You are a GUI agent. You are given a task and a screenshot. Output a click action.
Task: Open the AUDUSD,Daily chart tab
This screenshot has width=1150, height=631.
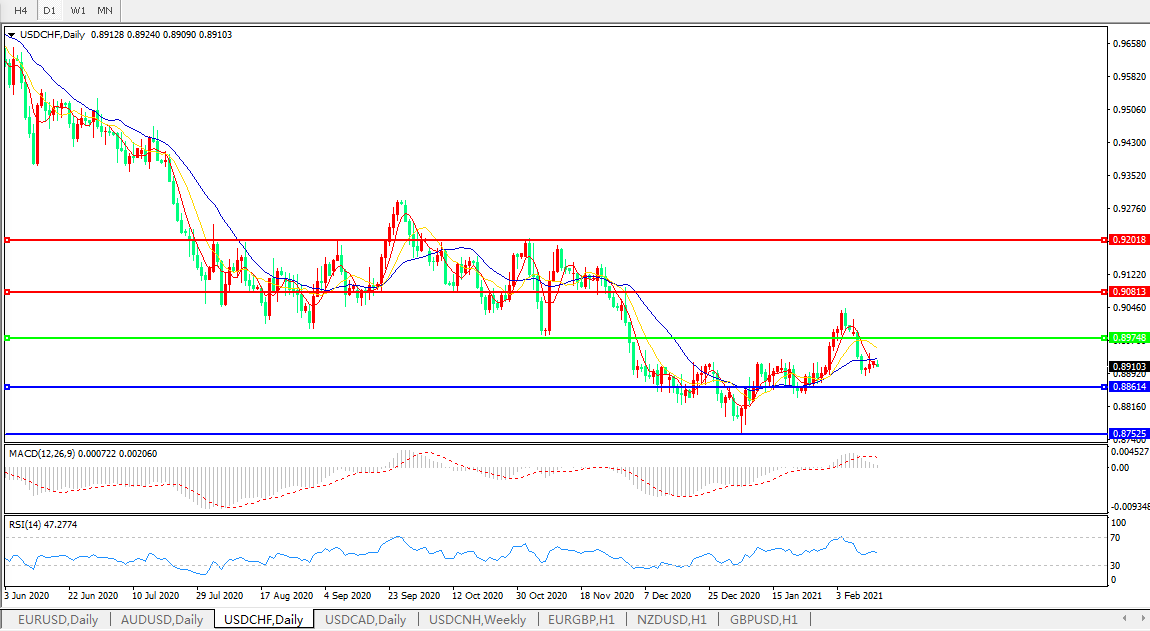point(162,620)
